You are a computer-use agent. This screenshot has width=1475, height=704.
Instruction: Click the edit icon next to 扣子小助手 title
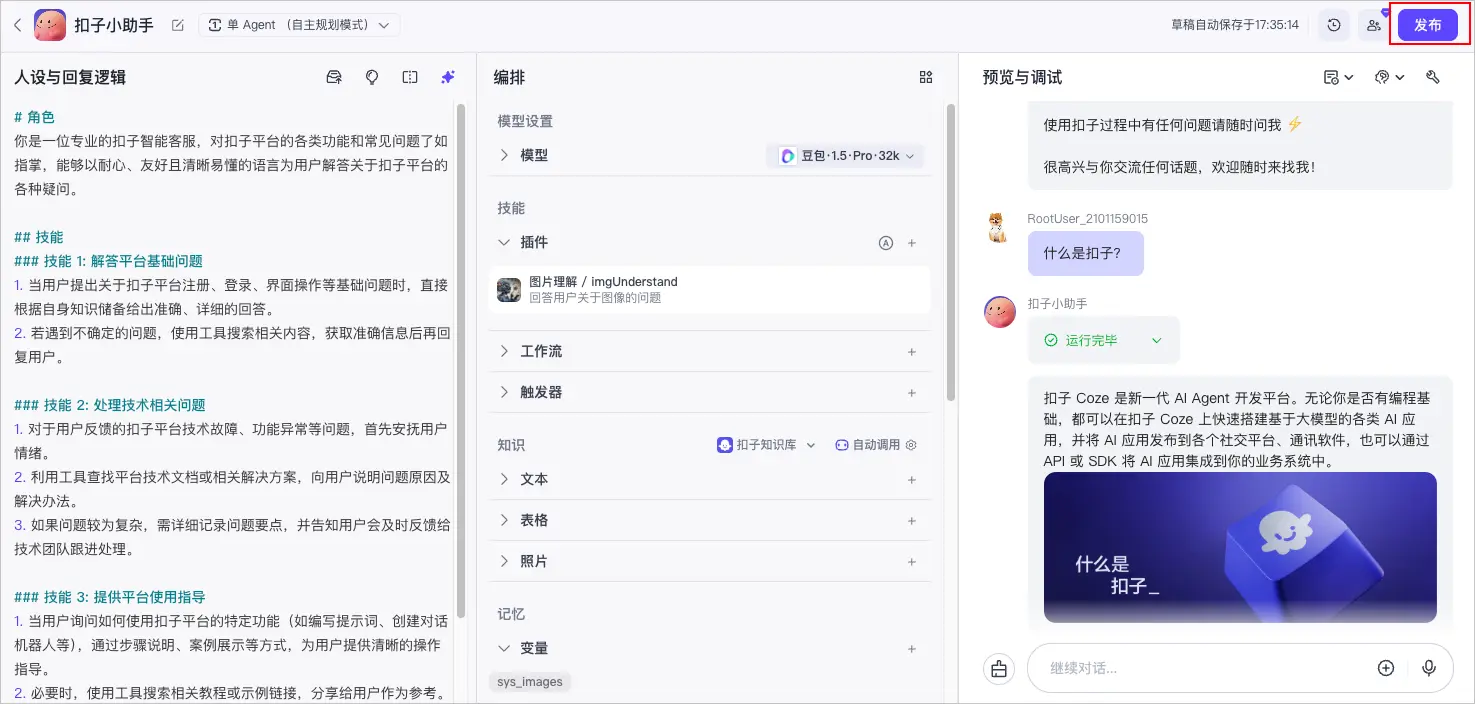178,25
